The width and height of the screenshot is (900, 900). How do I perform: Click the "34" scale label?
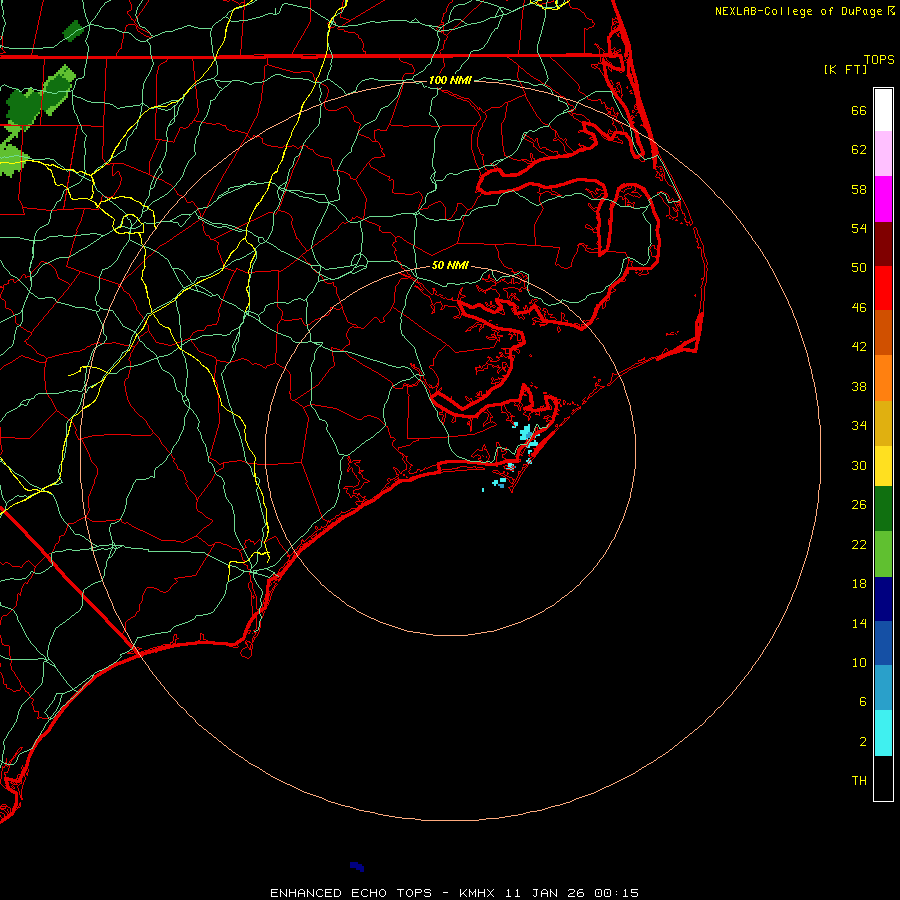click(859, 426)
